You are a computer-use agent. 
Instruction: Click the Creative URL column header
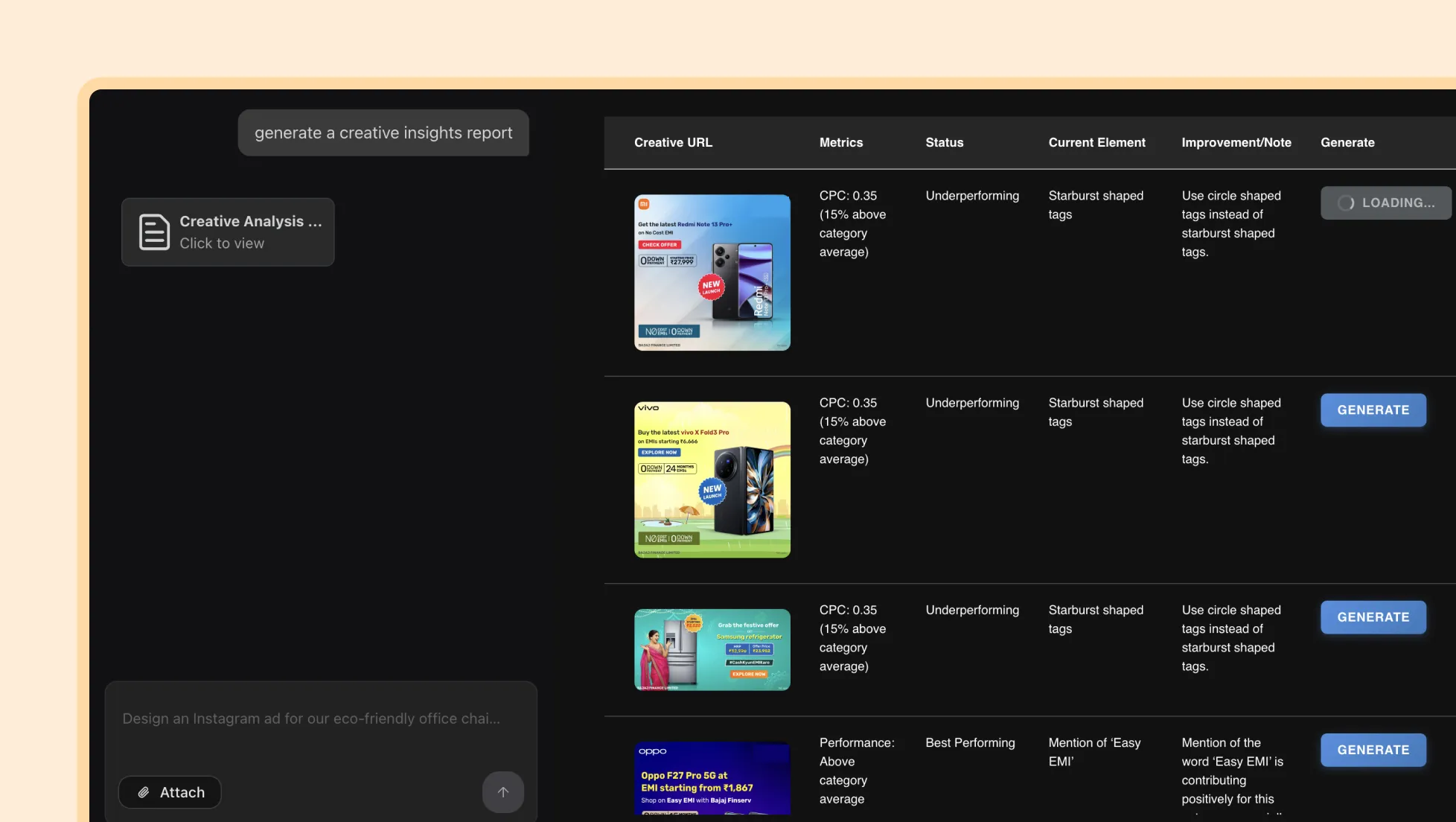[673, 142]
